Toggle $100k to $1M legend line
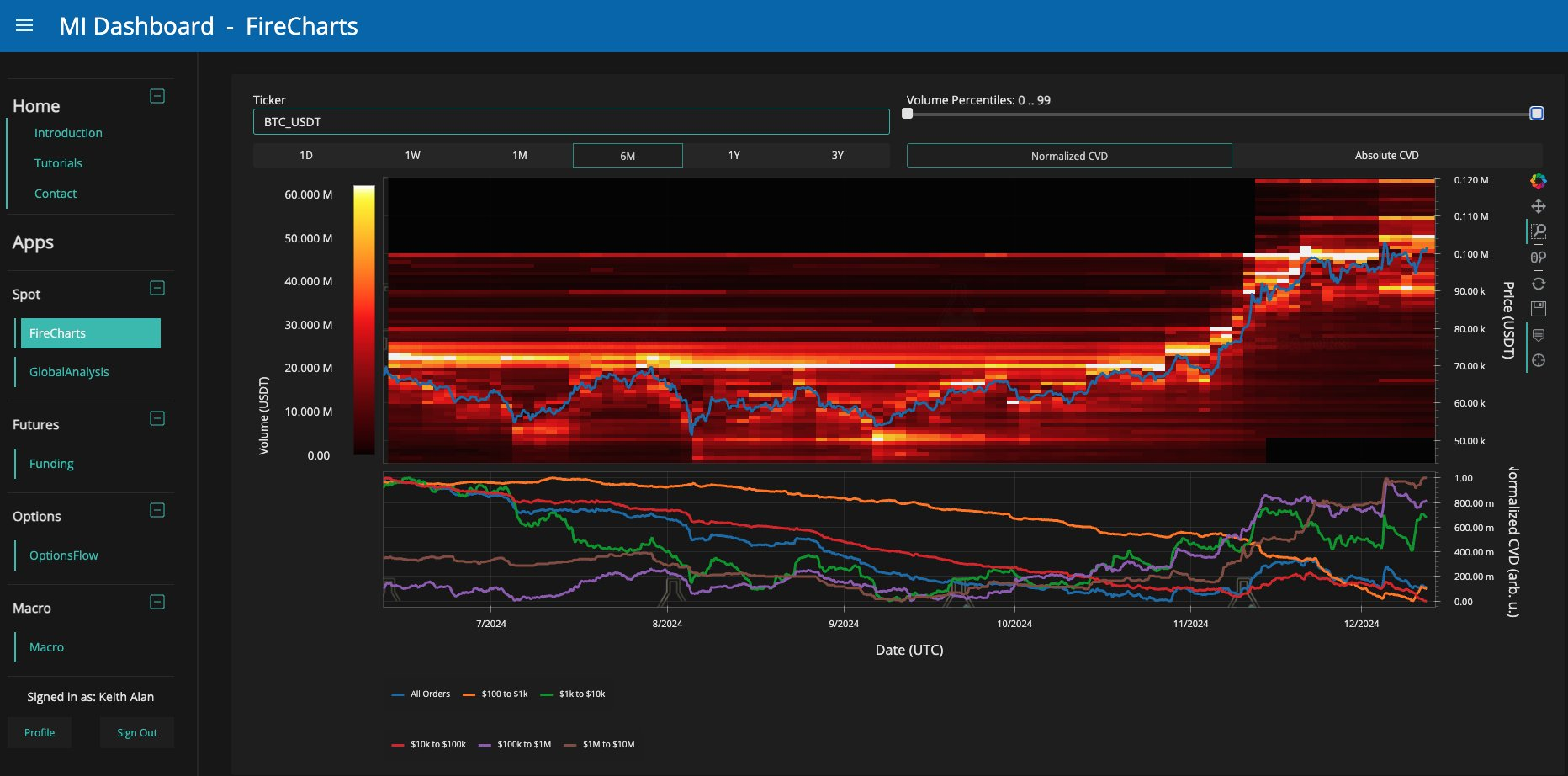The width and height of the screenshot is (1568, 776). click(x=515, y=745)
